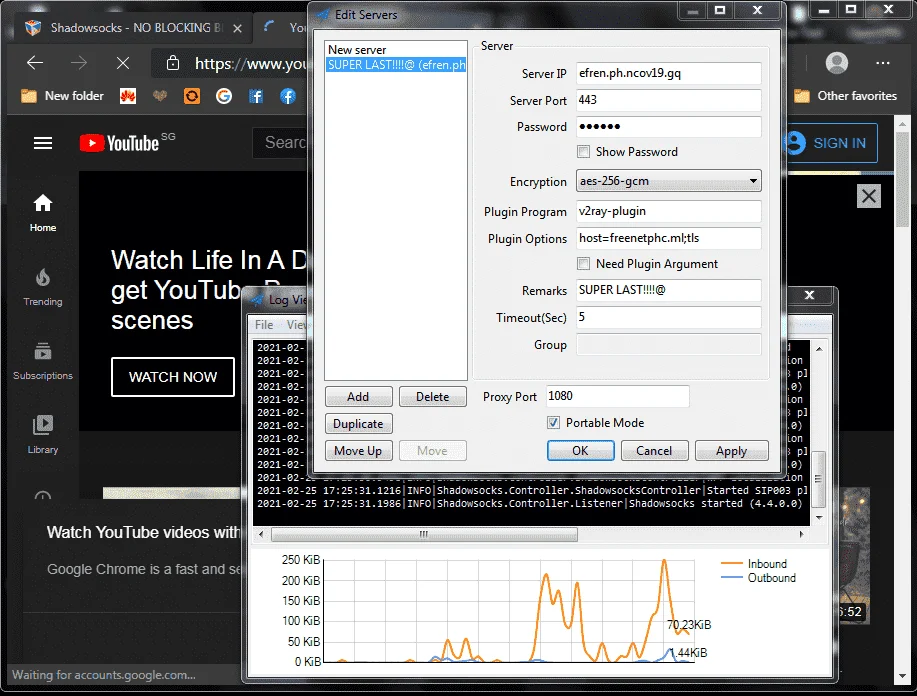Toggle the Need Plugin Argument checkbox
Viewport: 917px width, 696px height.
point(583,264)
